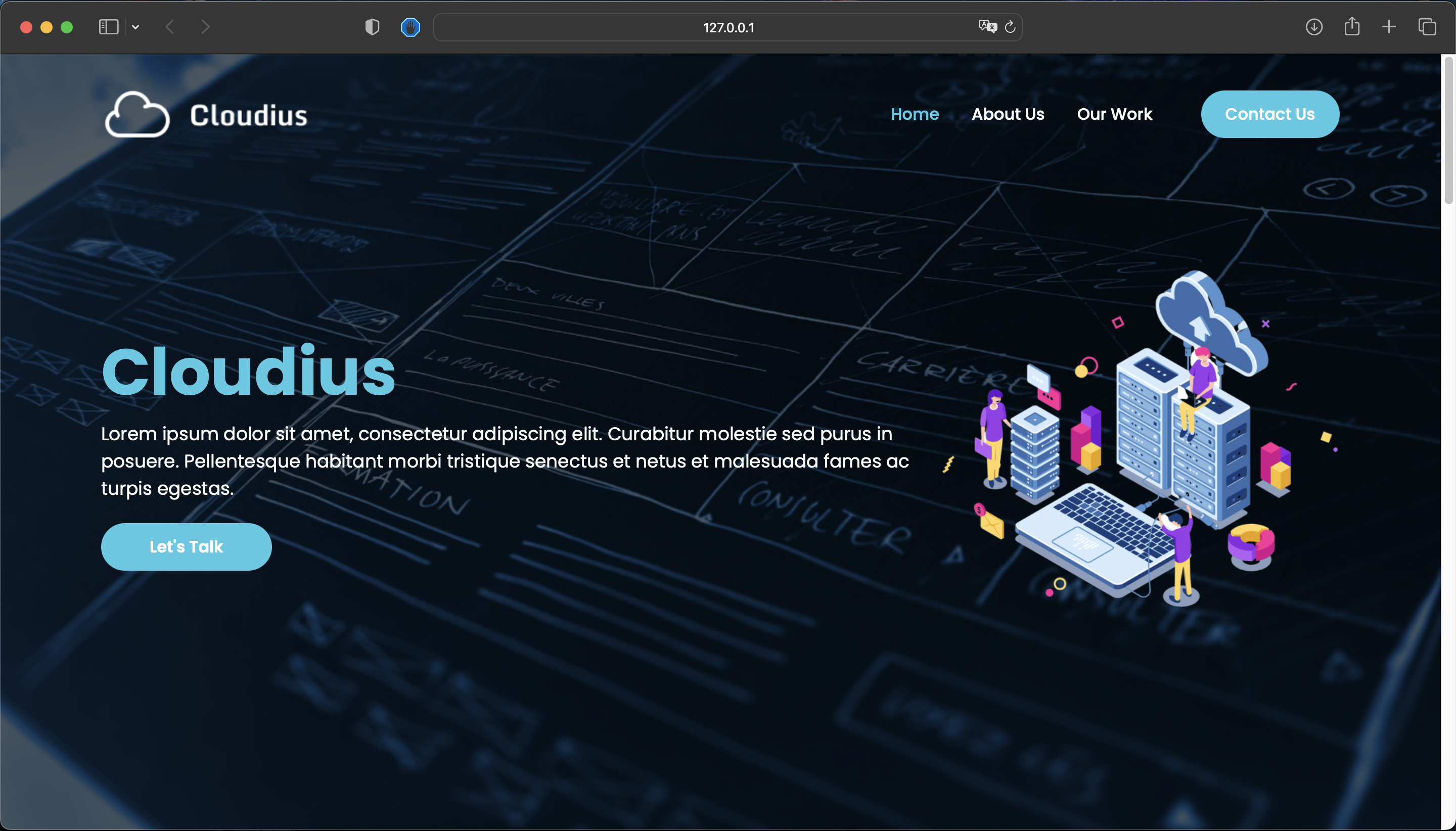Click the translate page icon
This screenshot has width=1456, height=831.
987,26
